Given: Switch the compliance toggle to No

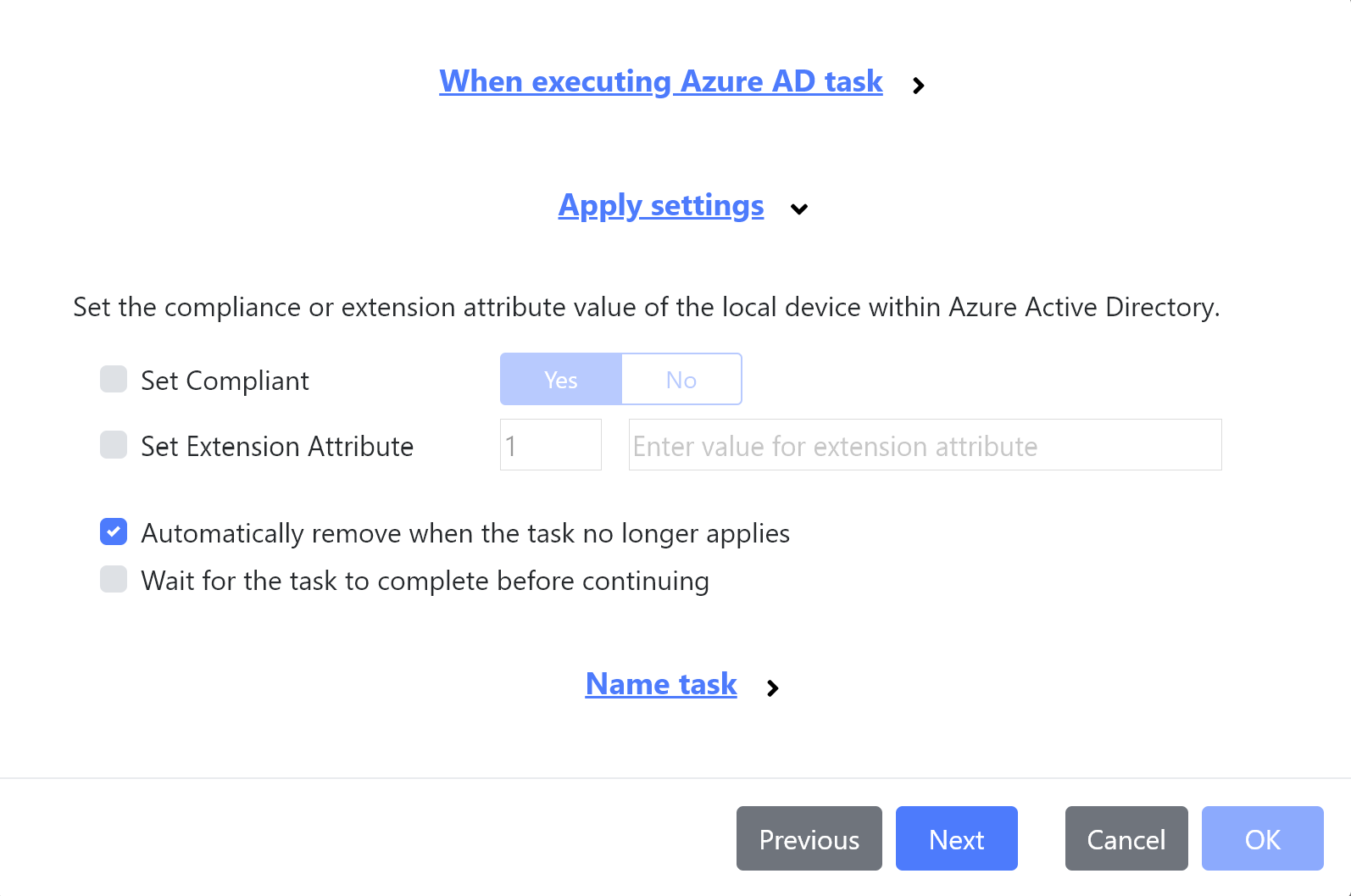Looking at the screenshot, I should click(681, 379).
